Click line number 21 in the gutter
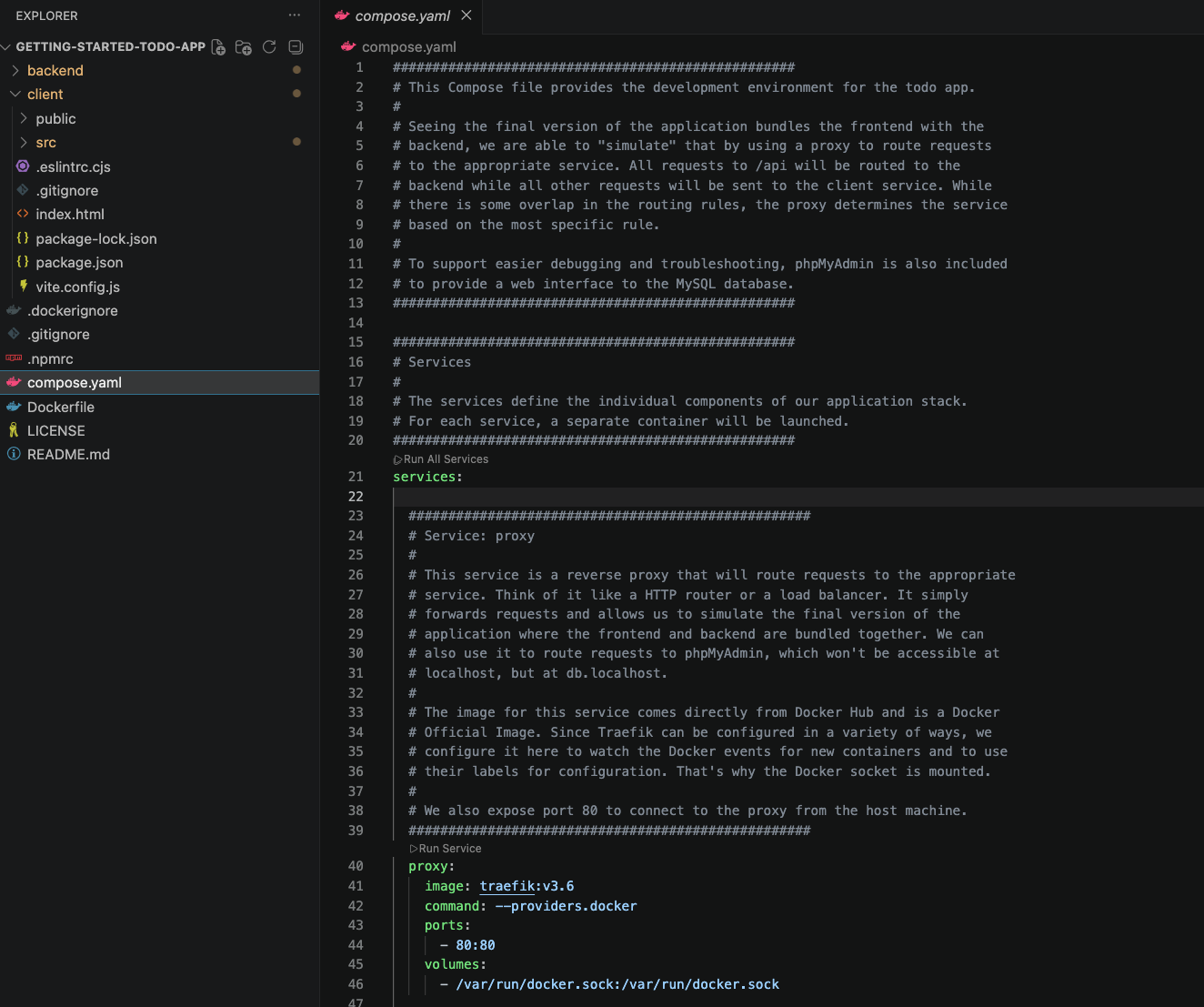This screenshot has height=1007, width=1204. [356, 477]
